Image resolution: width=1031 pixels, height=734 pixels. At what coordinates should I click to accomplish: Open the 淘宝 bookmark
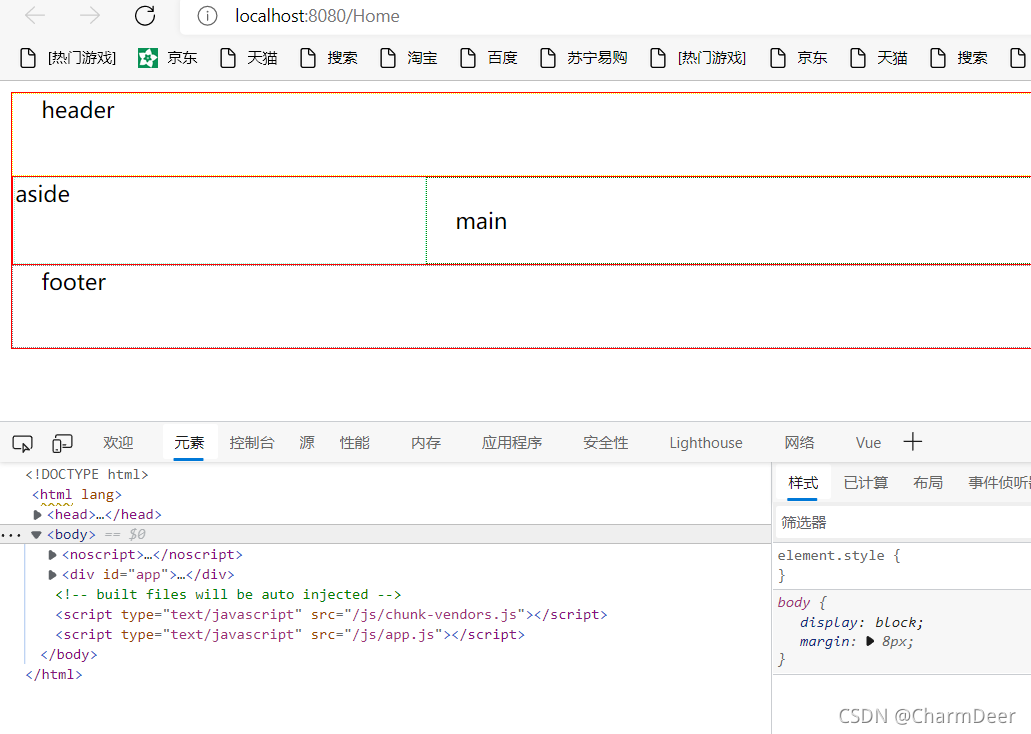(x=409, y=58)
